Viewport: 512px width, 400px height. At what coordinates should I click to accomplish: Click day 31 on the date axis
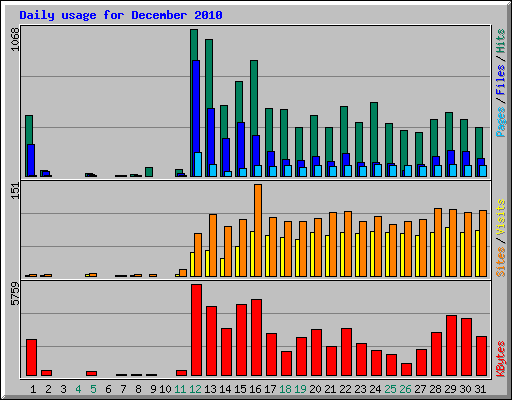tap(480, 389)
